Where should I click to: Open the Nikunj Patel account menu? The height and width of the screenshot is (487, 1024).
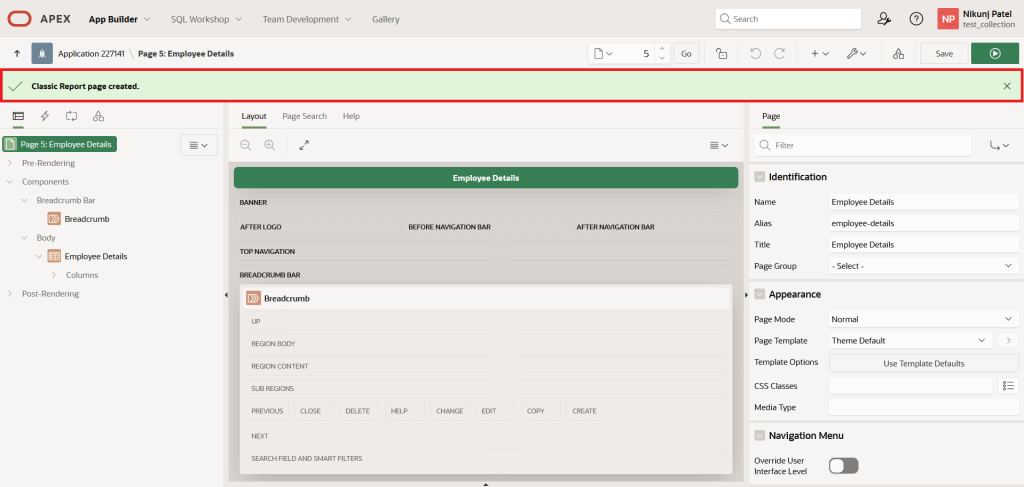pos(978,19)
